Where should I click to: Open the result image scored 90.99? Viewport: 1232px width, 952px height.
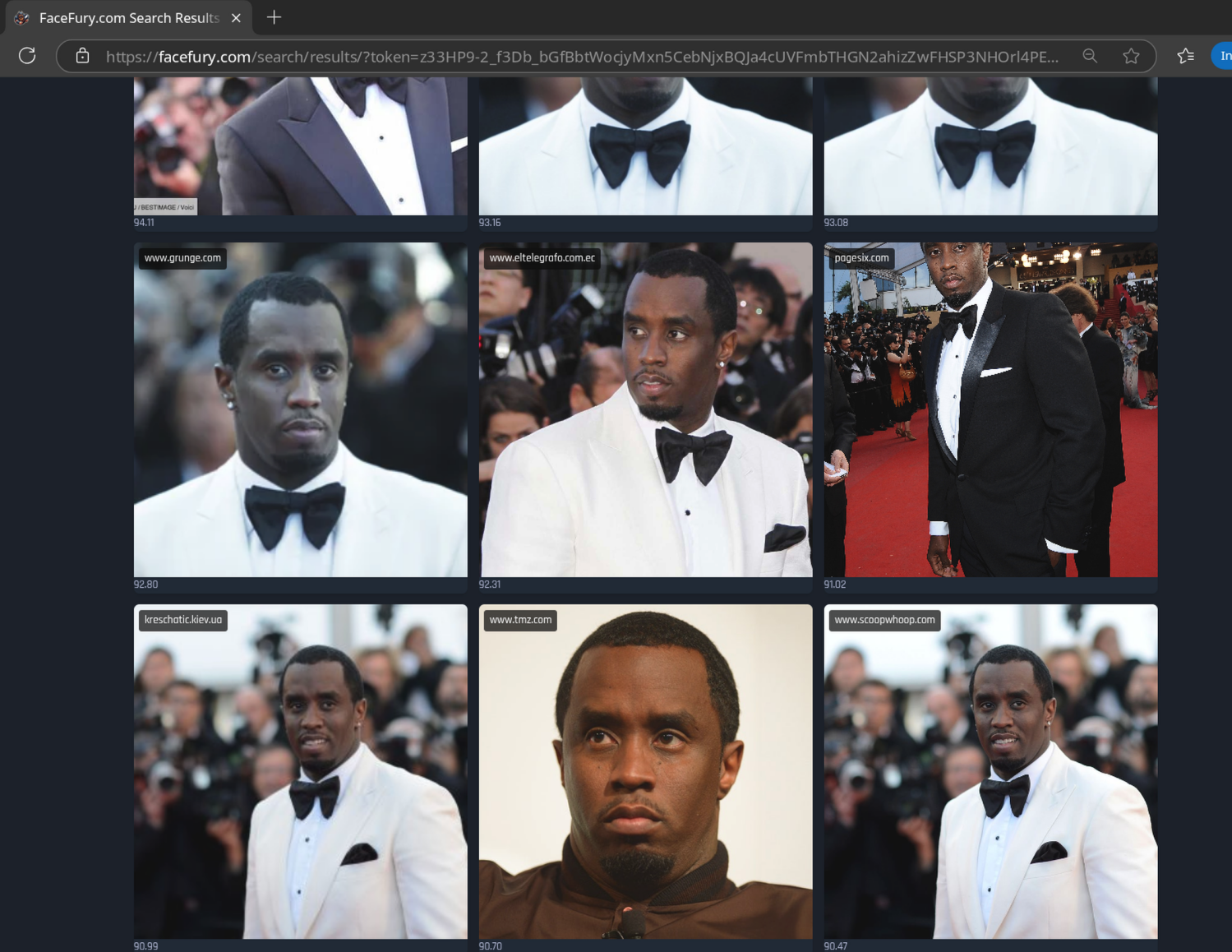pos(301,772)
